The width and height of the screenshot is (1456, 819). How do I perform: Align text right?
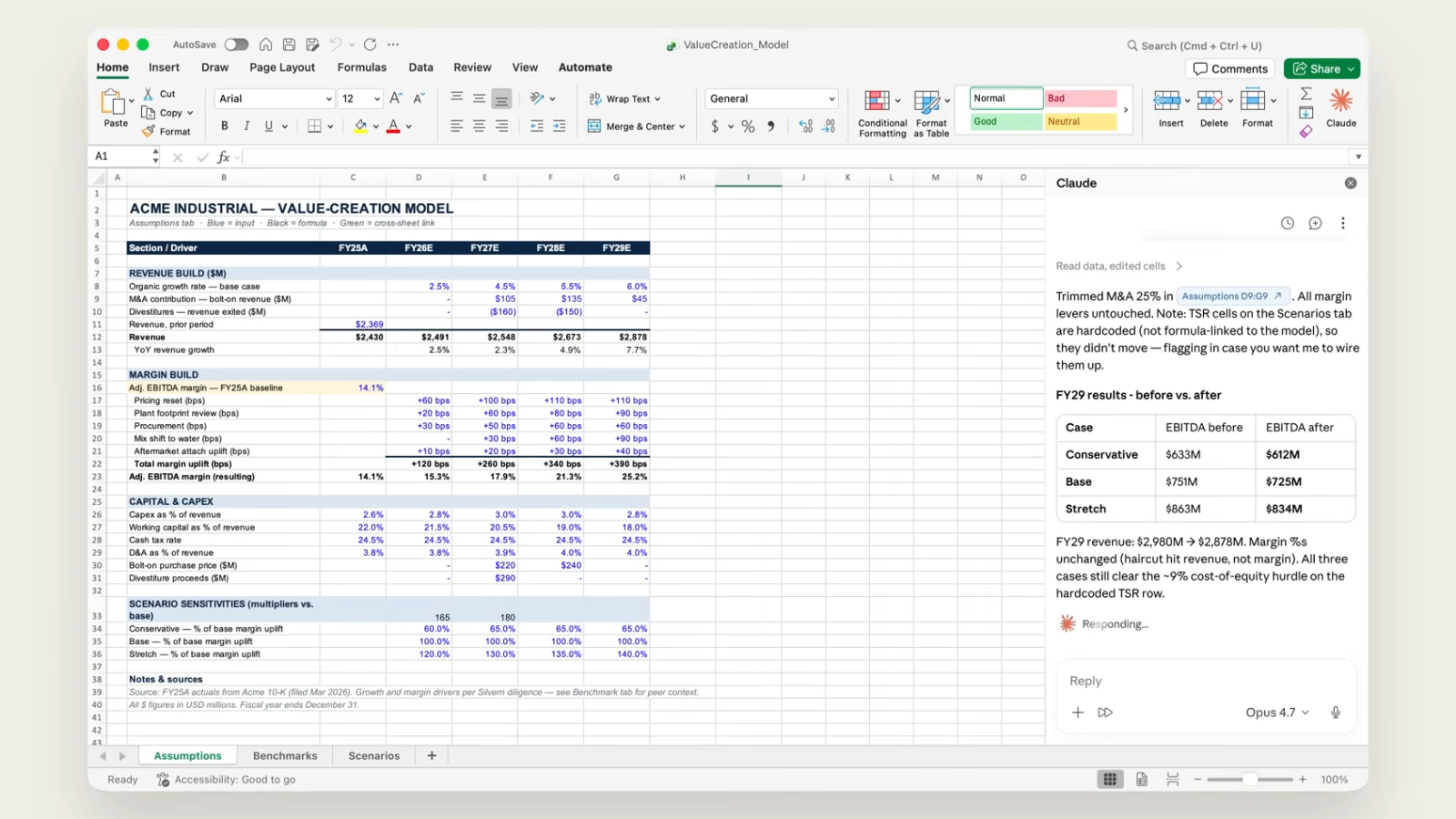501,126
